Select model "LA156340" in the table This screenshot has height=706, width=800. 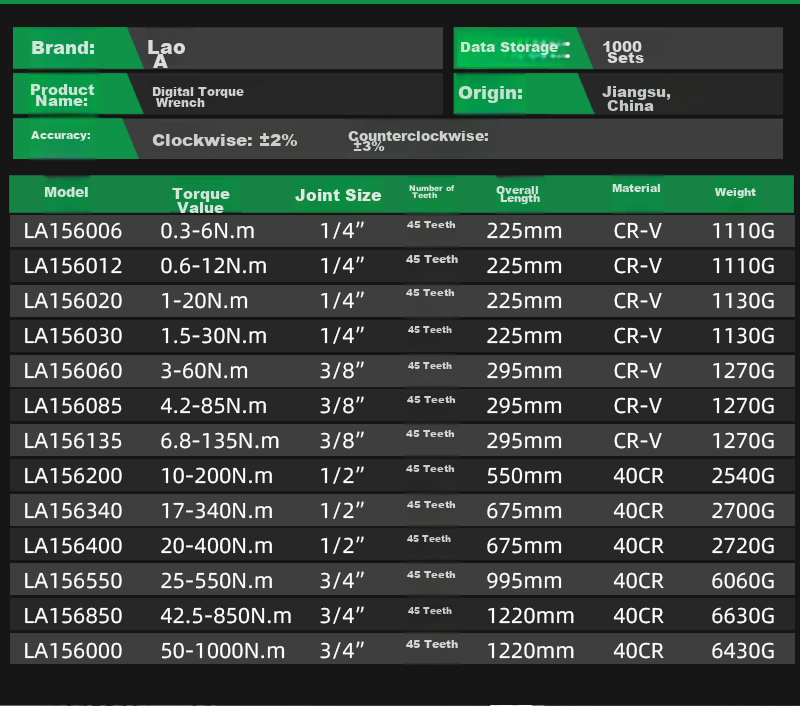(73, 511)
